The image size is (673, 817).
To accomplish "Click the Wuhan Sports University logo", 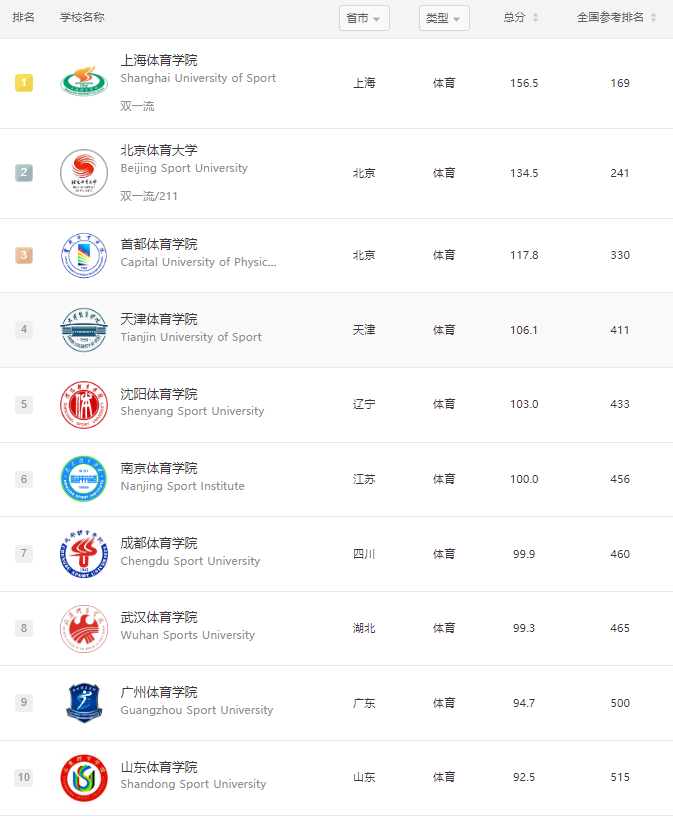I will click(x=84, y=628).
